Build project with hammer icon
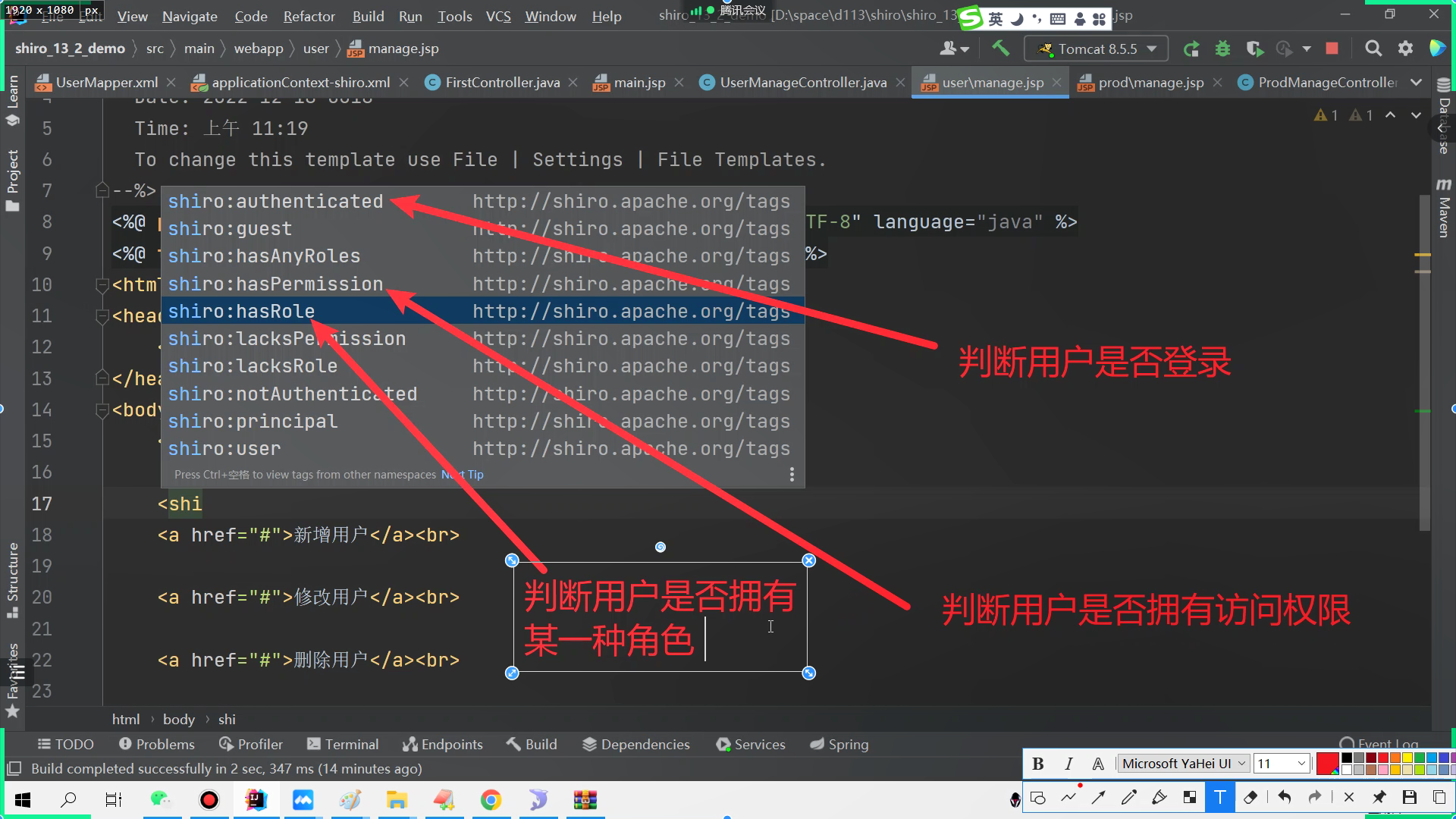 pyautogui.click(x=1000, y=49)
